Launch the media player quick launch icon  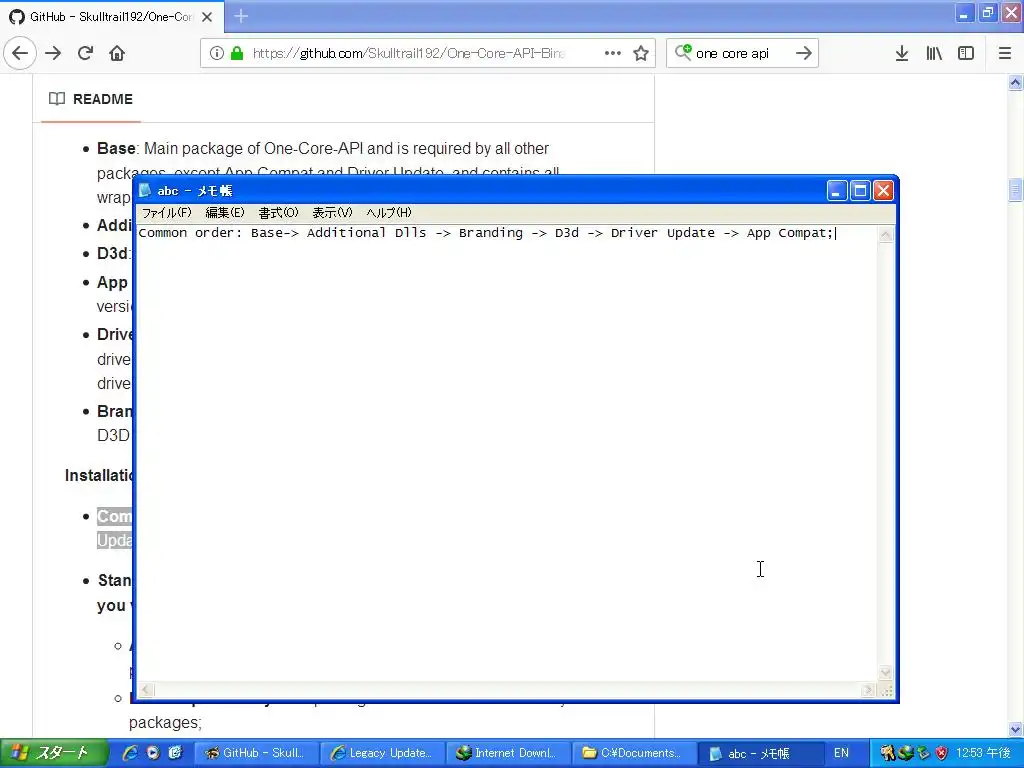pyautogui.click(x=153, y=753)
